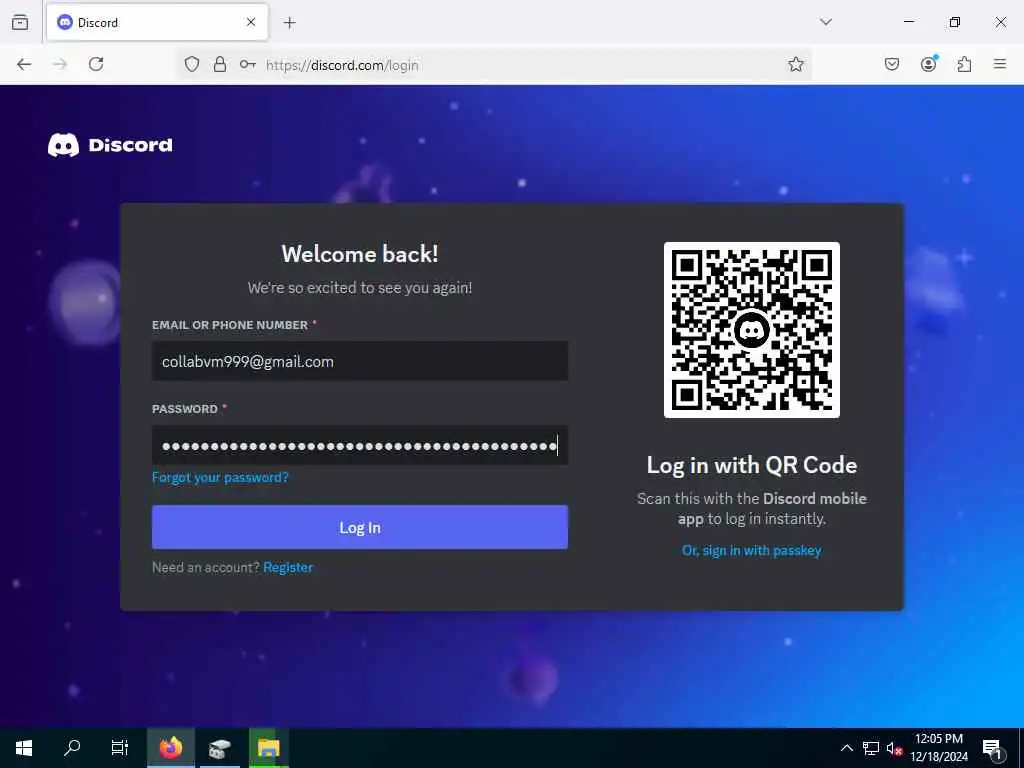The width and height of the screenshot is (1024, 768).
Task: View site security via the padlock icon
Action: point(220,64)
